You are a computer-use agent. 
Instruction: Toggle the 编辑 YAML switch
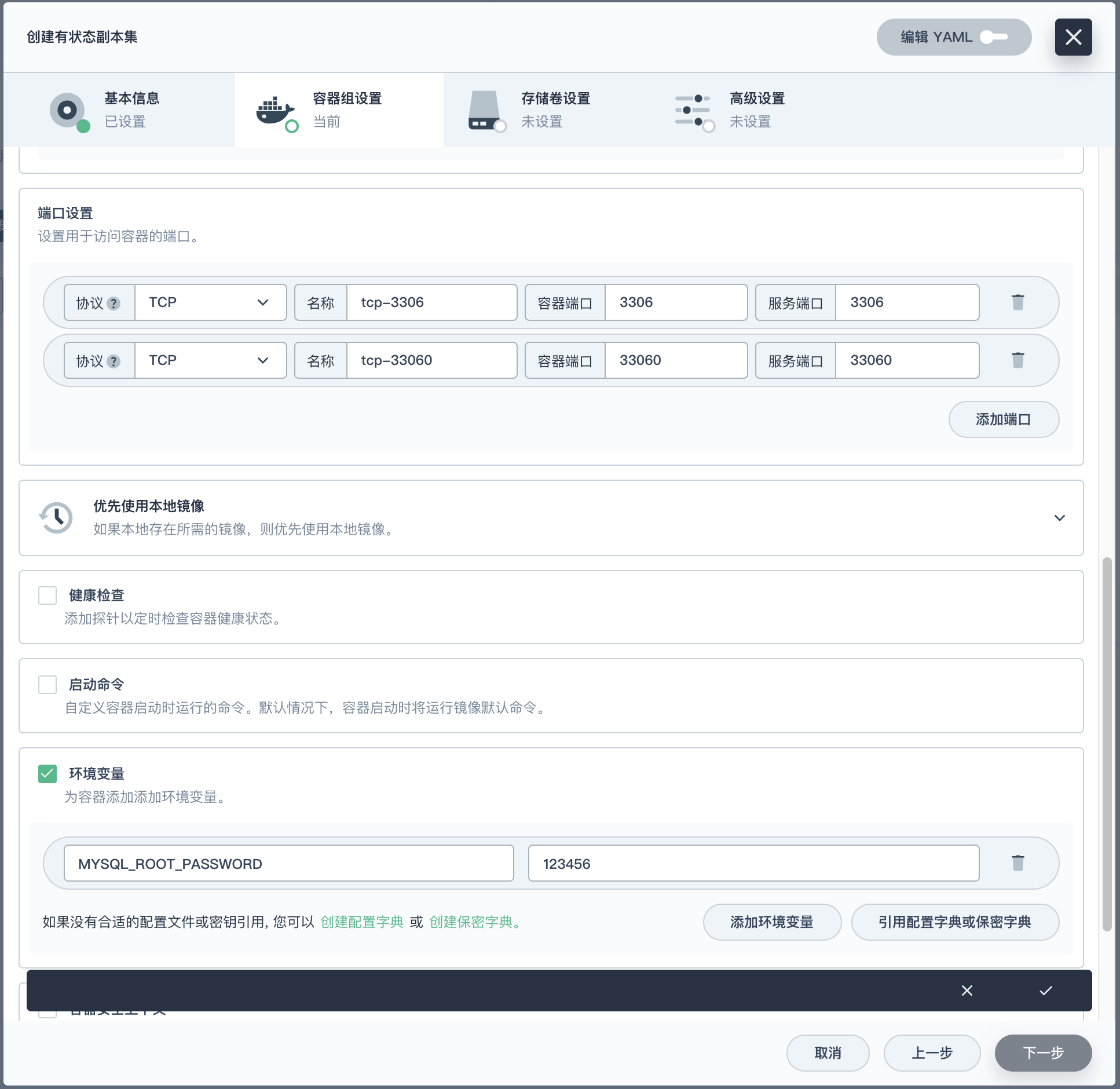click(994, 37)
